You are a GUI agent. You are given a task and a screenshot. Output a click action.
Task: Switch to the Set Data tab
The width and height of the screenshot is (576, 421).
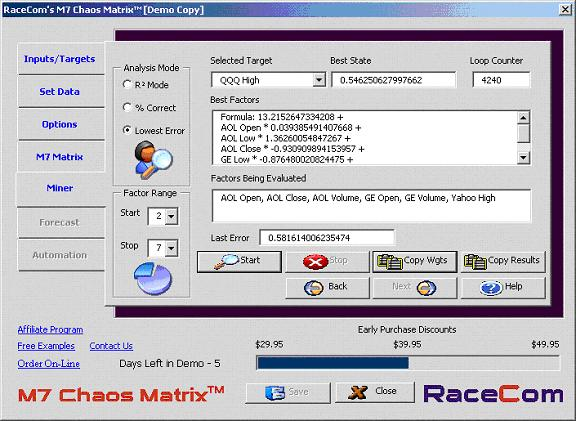(x=60, y=91)
